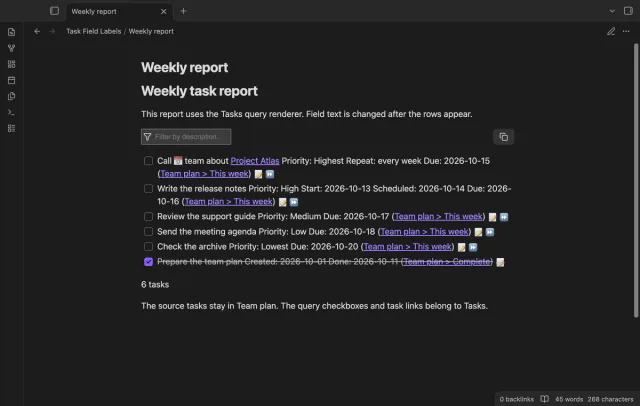Expand the tab list chevron dropdown

[x=612, y=11]
